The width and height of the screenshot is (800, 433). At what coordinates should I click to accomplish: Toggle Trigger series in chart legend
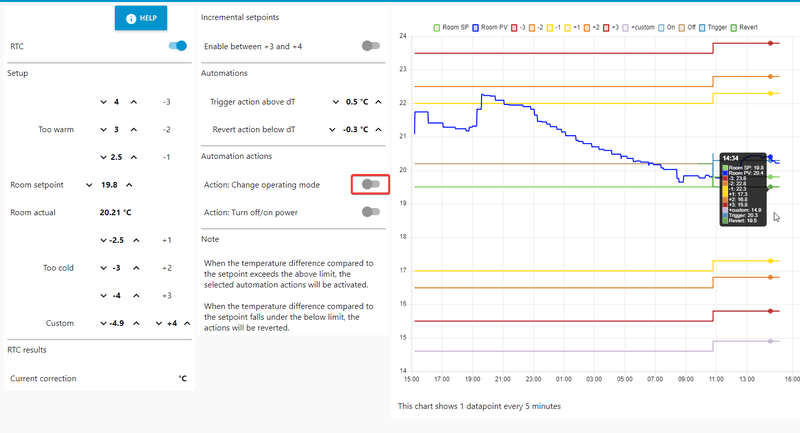pyautogui.click(x=716, y=26)
